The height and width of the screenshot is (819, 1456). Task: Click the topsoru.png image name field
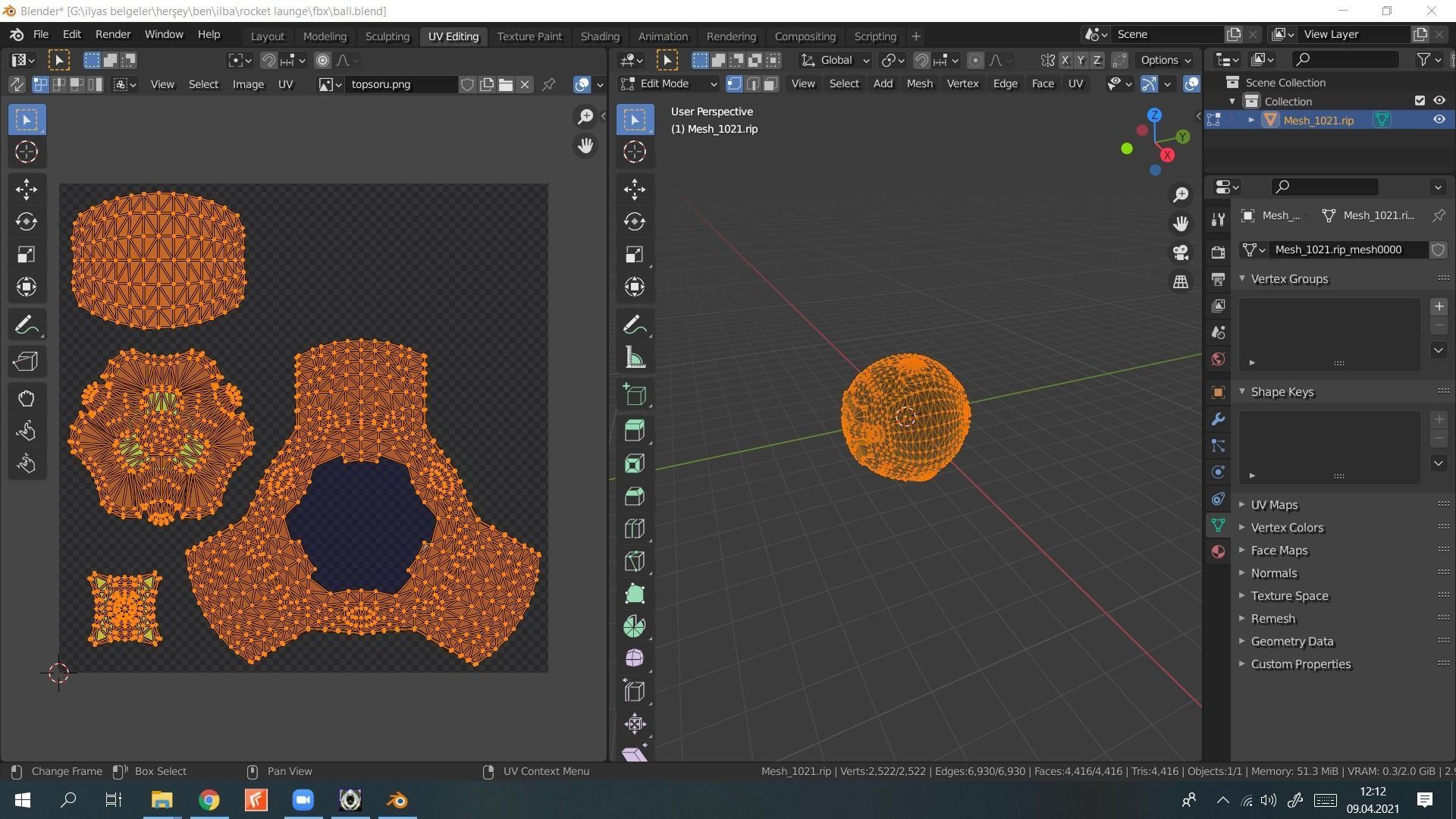(400, 84)
